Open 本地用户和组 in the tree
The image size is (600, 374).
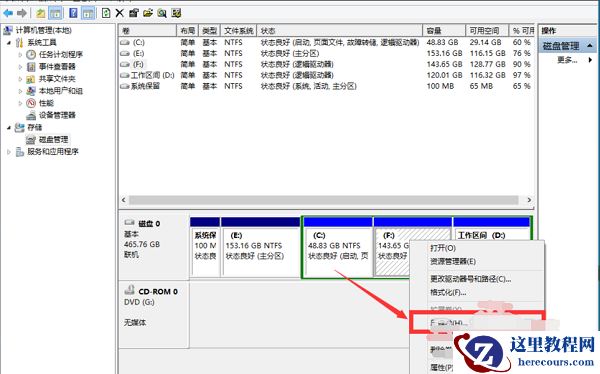[61, 91]
